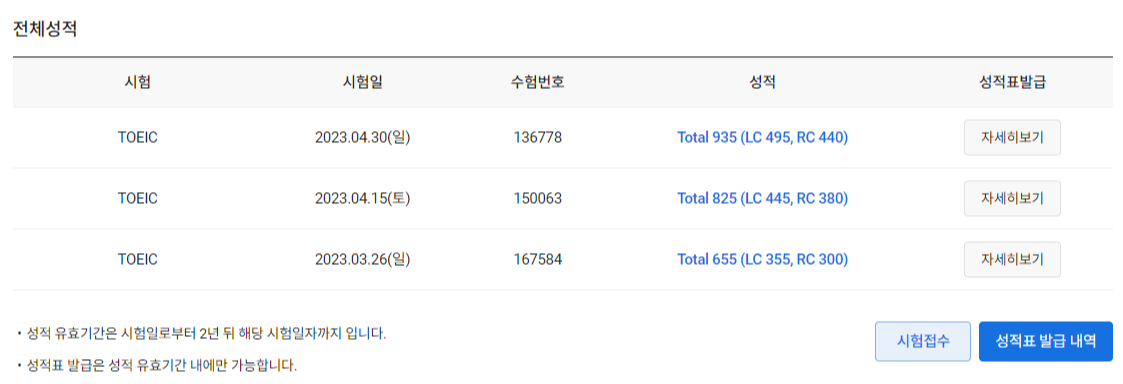Click the 시험일 column header

click(x=362, y=82)
